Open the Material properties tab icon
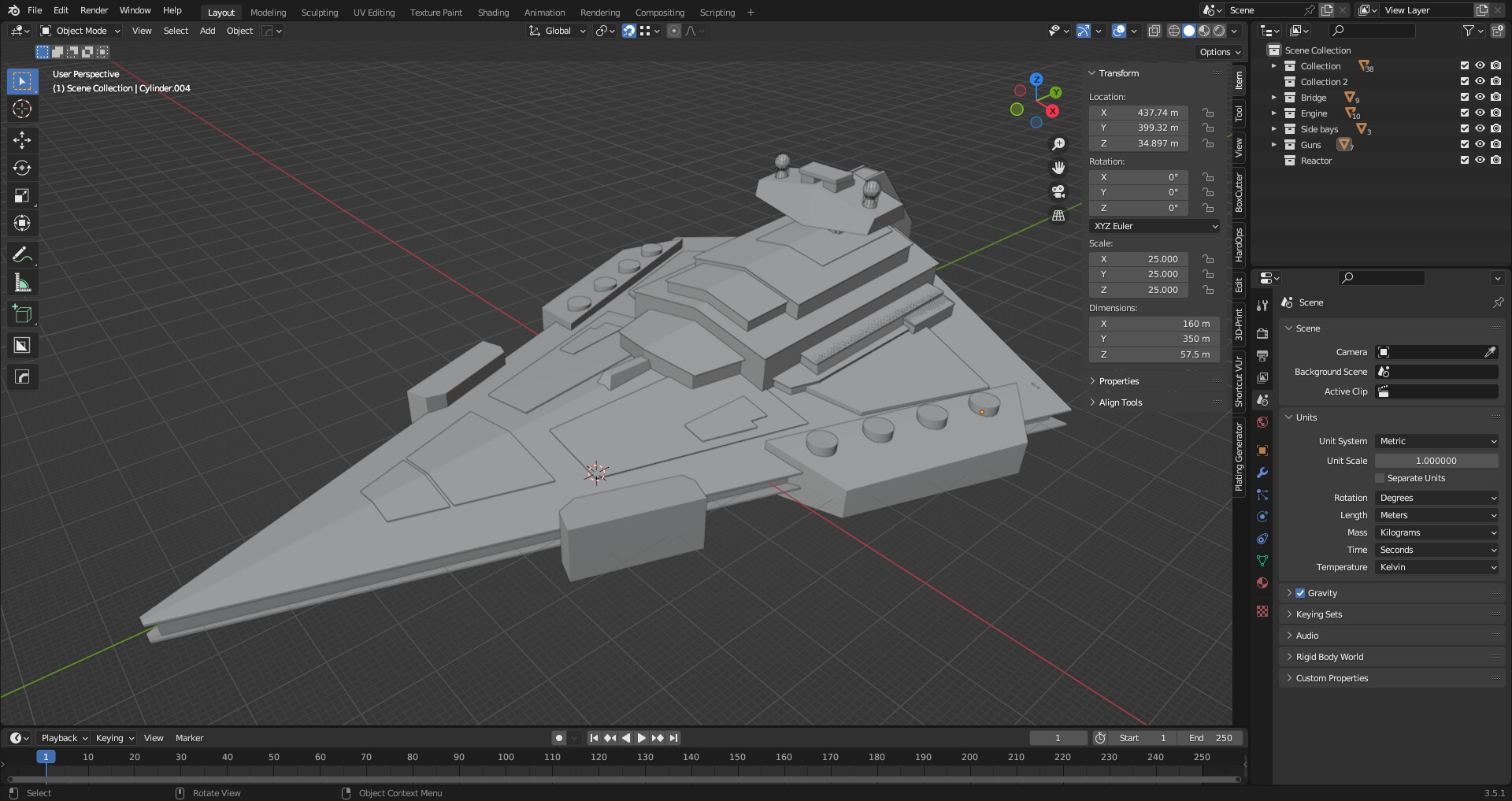This screenshot has width=1512, height=801. coord(1262,583)
